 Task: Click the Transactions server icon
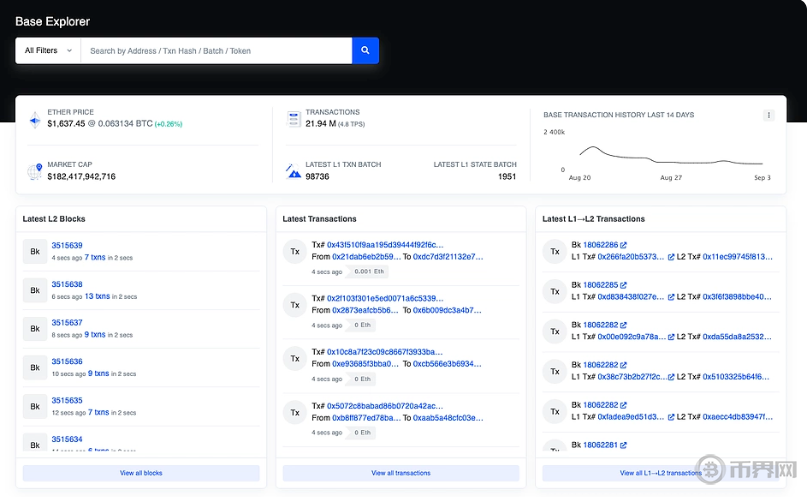click(x=294, y=119)
